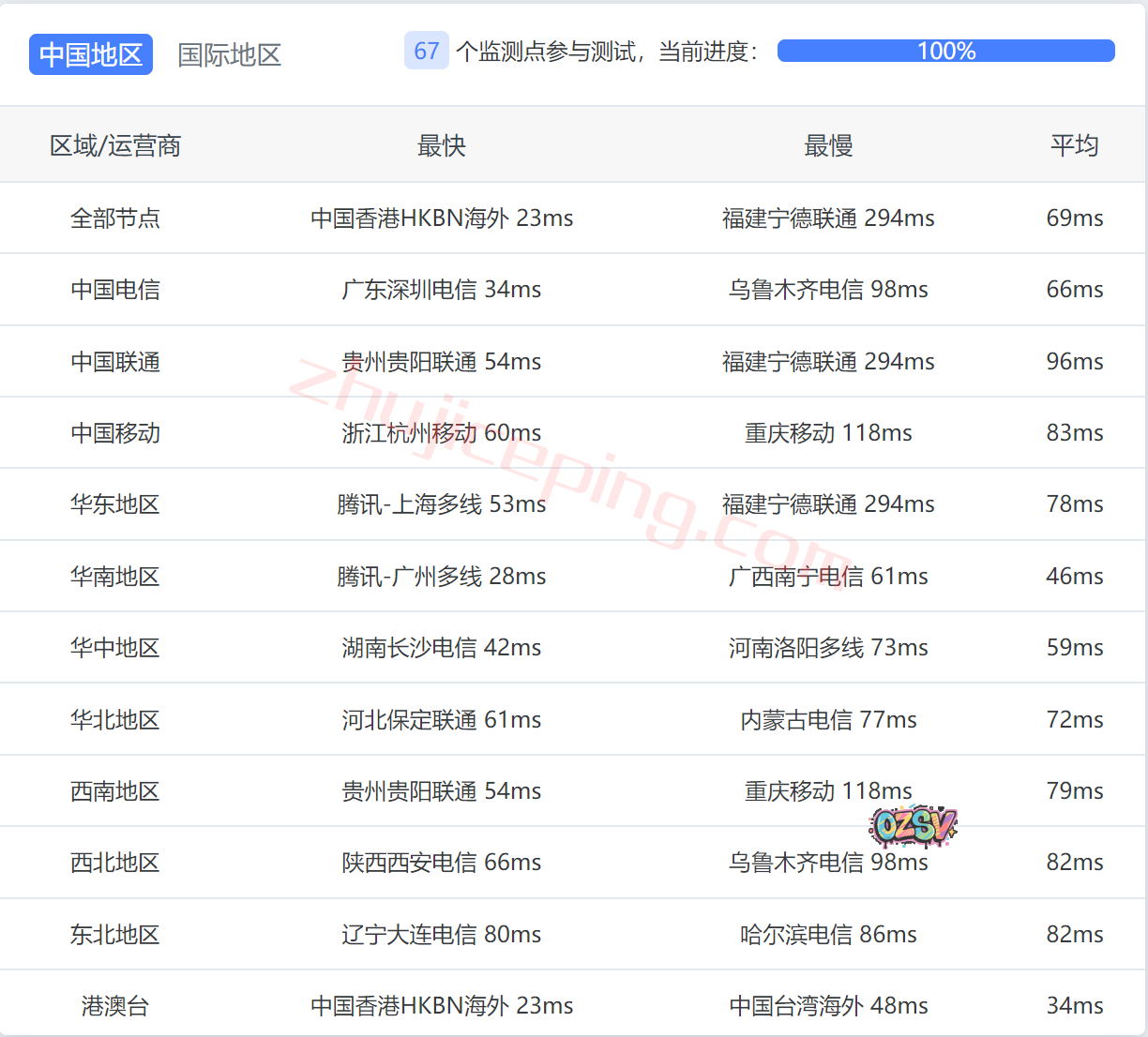Select the 全部节点 row label

pos(115,218)
